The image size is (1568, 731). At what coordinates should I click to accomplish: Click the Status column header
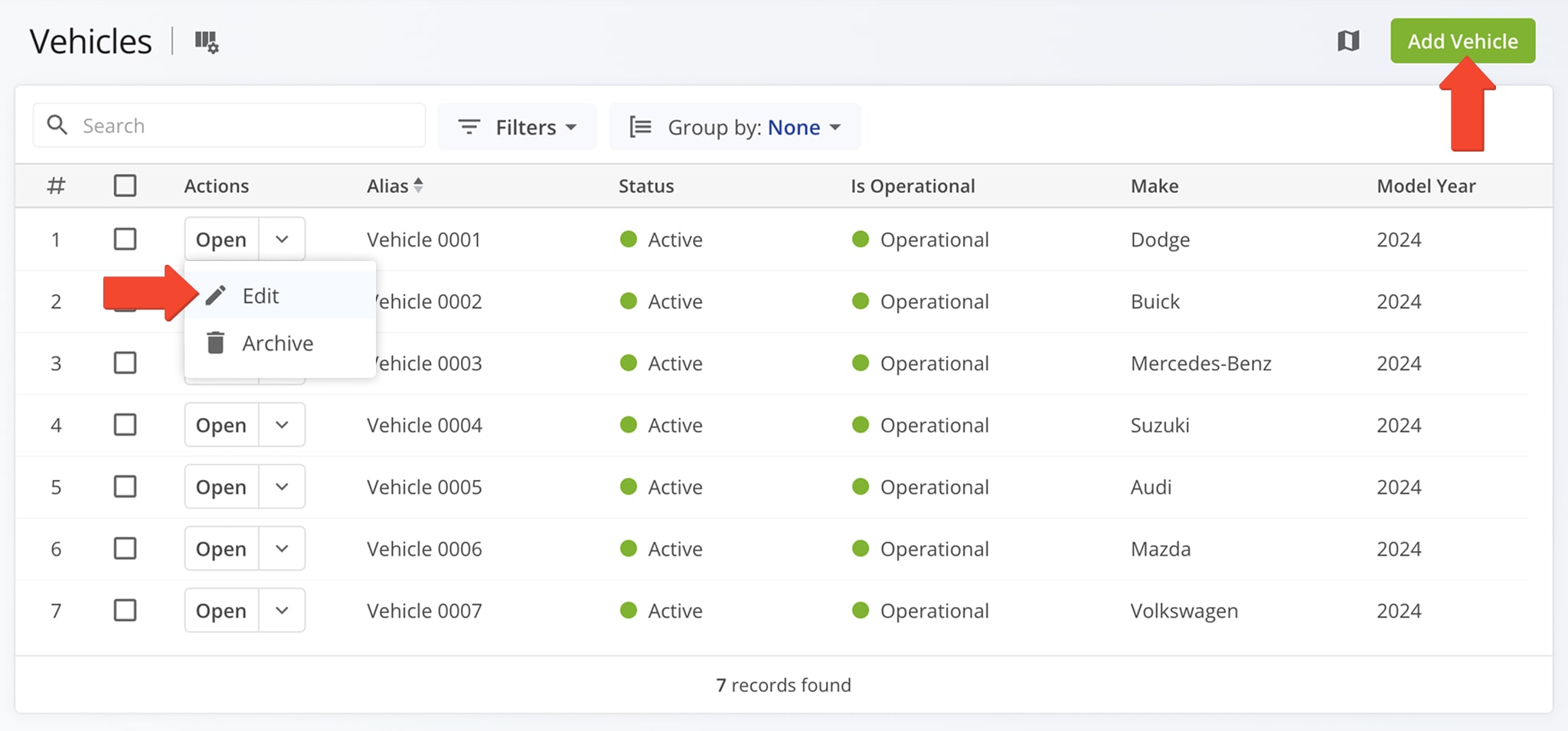click(646, 186)
